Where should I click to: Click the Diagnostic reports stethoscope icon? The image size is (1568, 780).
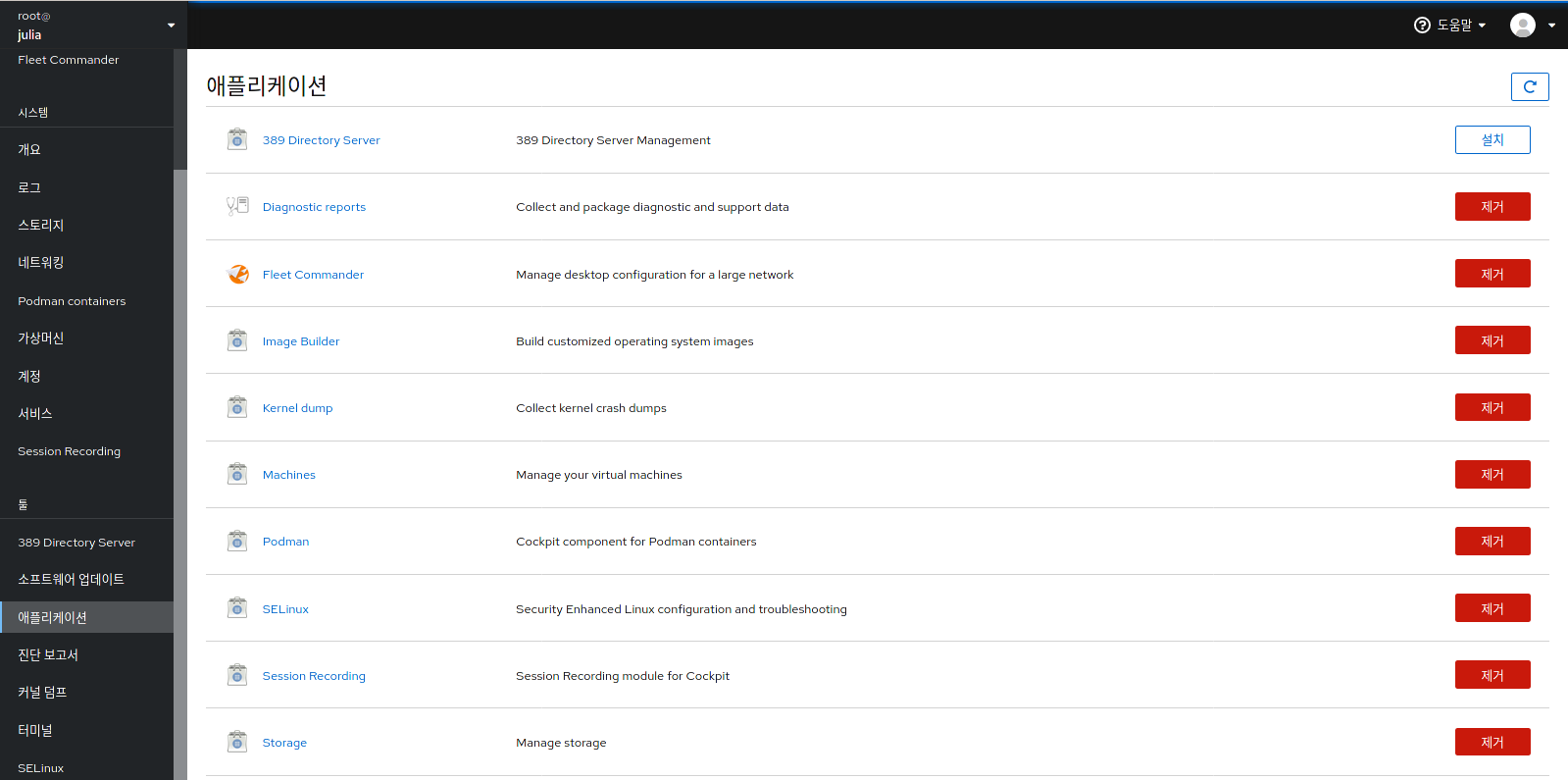[x=237, y=206]
